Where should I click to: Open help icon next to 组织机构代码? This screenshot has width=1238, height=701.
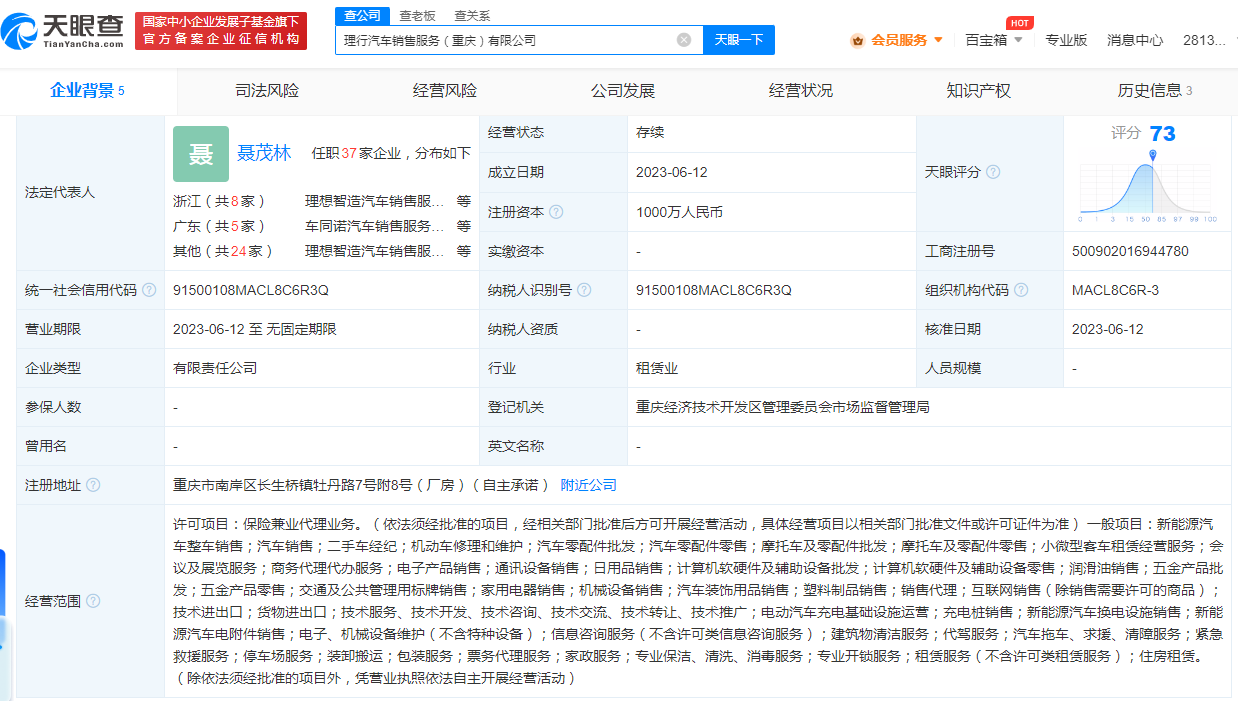point(1021,290)
